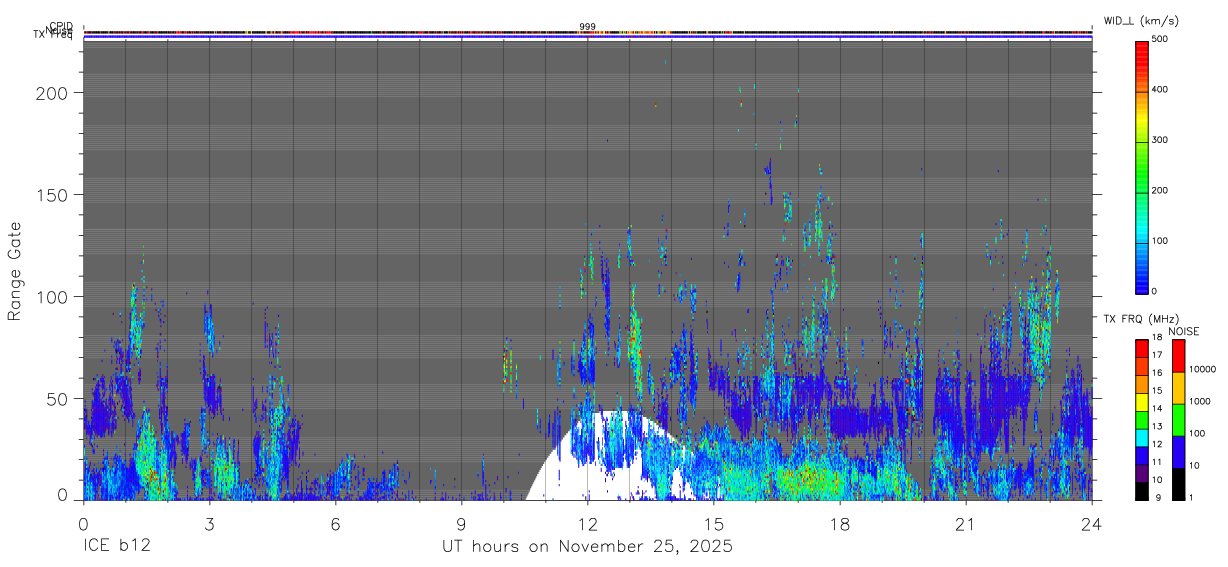
Task: Click the '12' label on the TX FRQ legend
Action: (x=1157, y=444)
